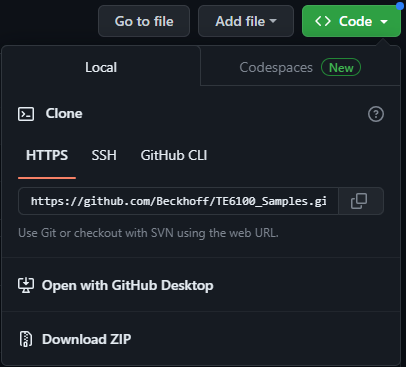Select the HTTPS clone option
406x367 pixels.
pos(47,156)
